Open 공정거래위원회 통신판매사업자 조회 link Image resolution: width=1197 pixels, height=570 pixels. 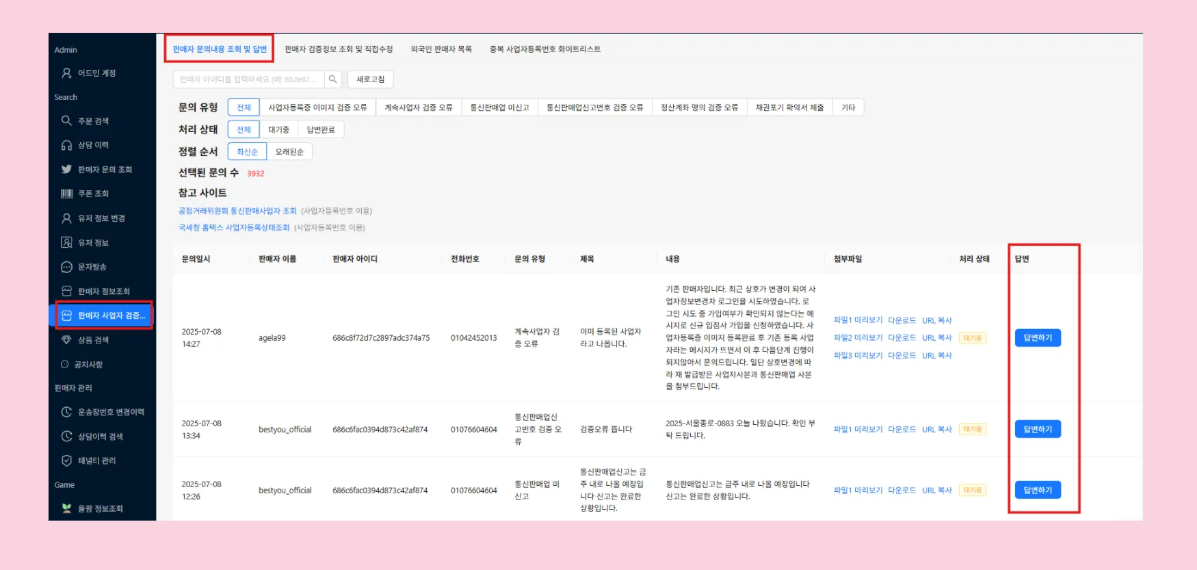pyautogui.click(x=237, y=211)
